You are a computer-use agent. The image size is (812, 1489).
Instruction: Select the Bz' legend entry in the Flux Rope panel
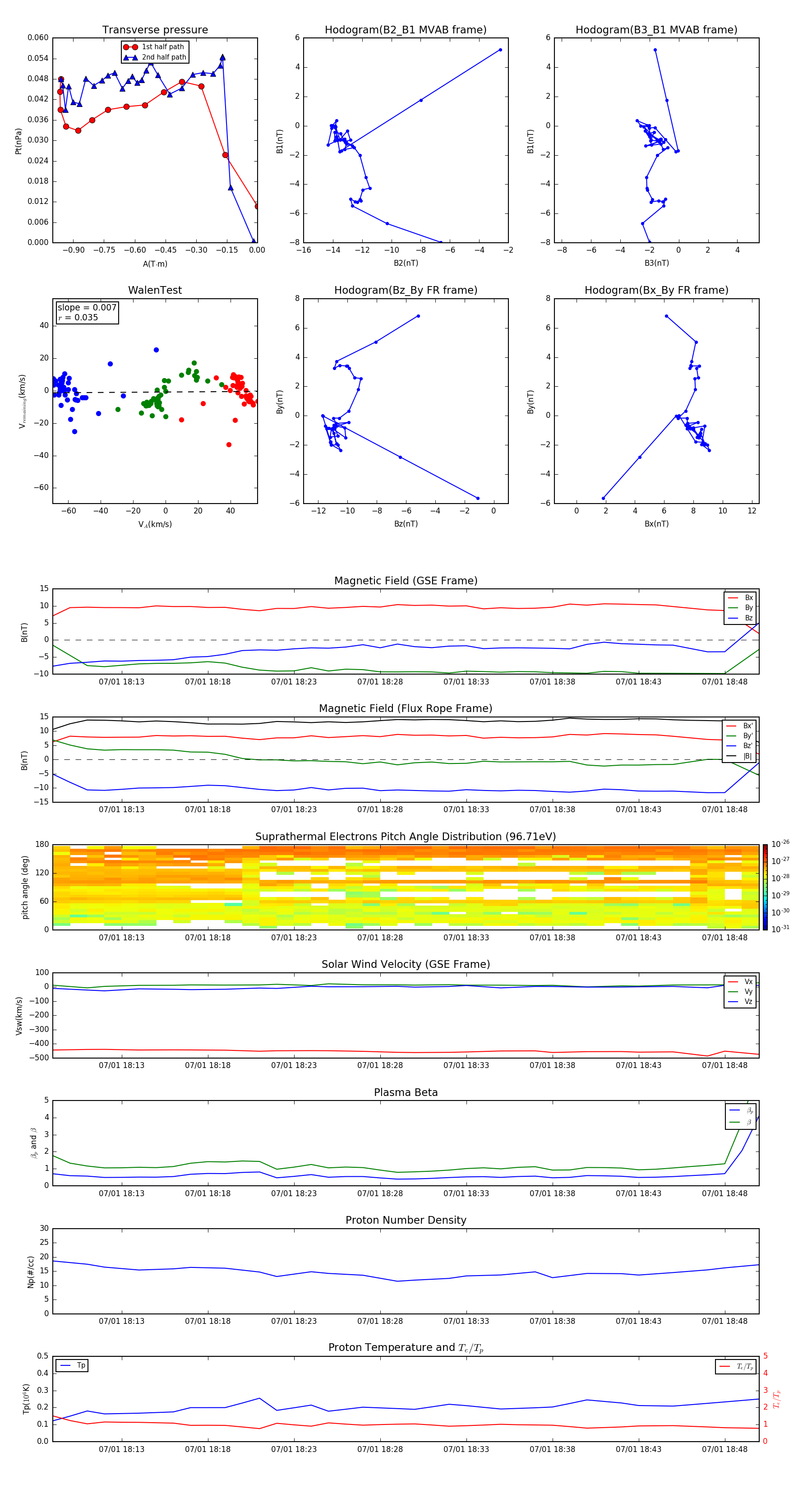(x=740, y=746)
